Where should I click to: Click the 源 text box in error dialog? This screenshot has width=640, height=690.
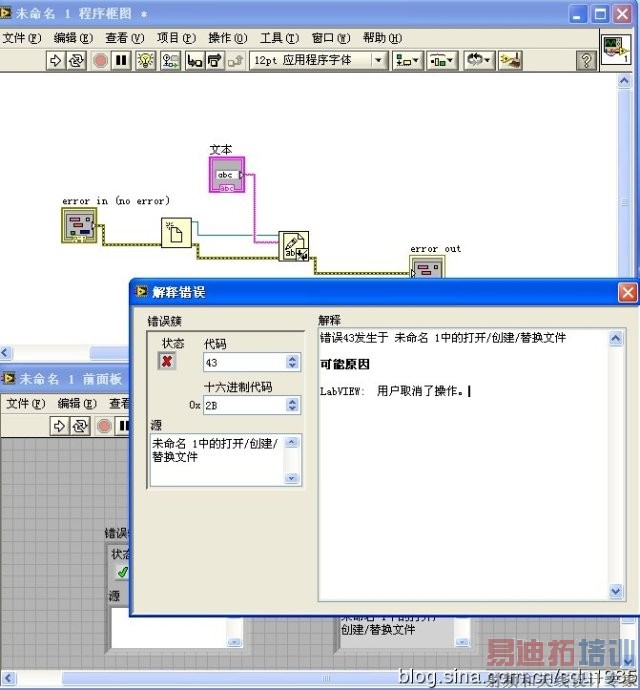click(217, 460)
